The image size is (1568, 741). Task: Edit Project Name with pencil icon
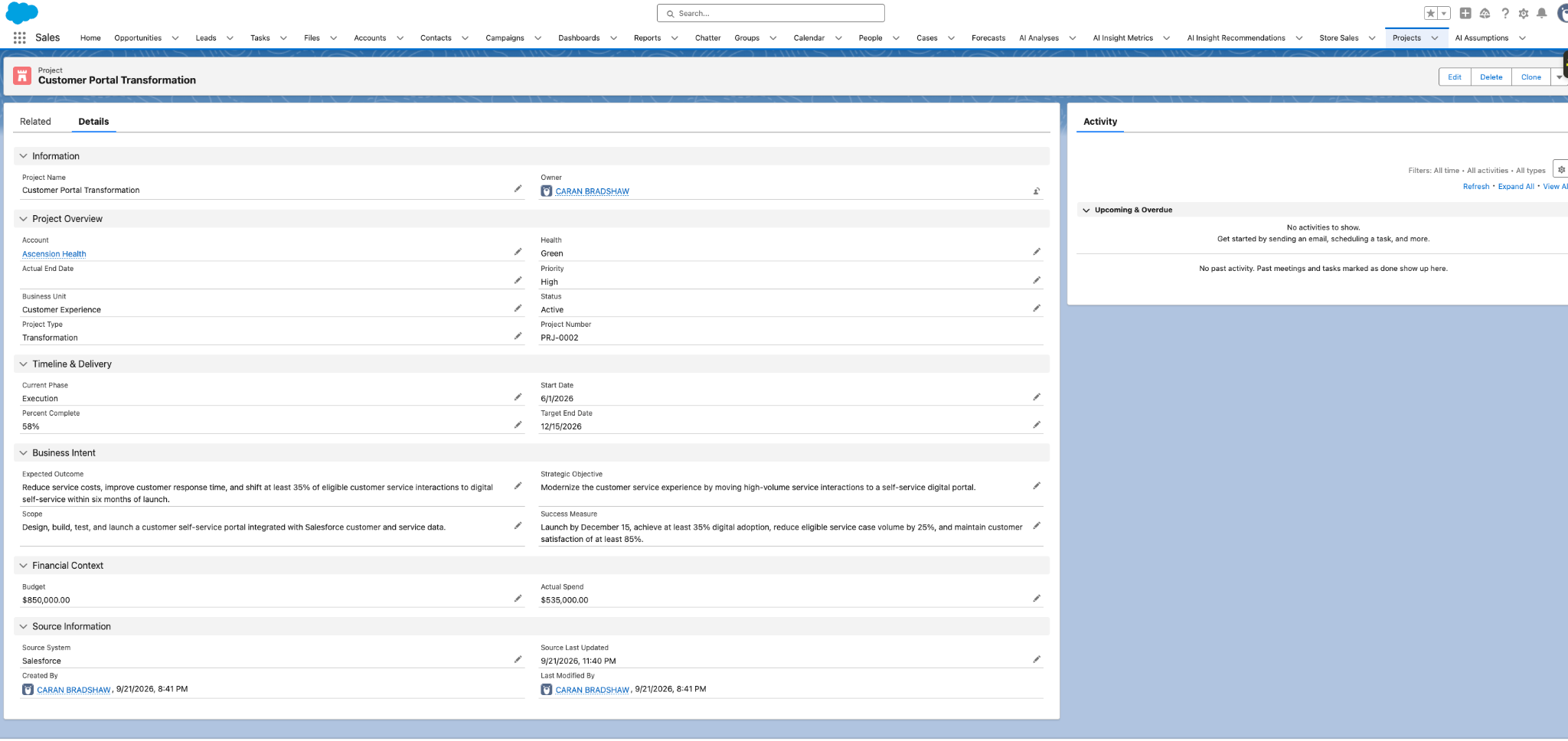(518, 188)
